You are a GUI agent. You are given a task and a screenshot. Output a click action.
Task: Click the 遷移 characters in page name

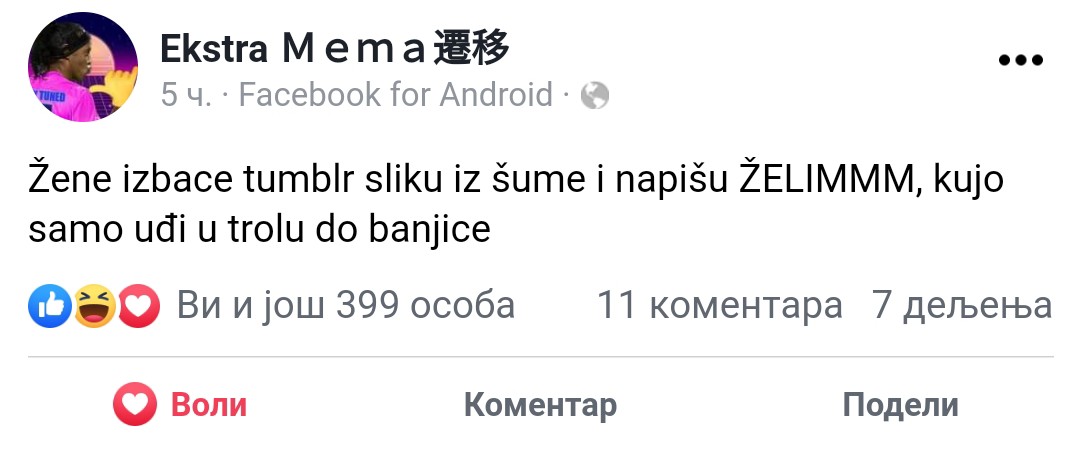[x=471, y=50]
